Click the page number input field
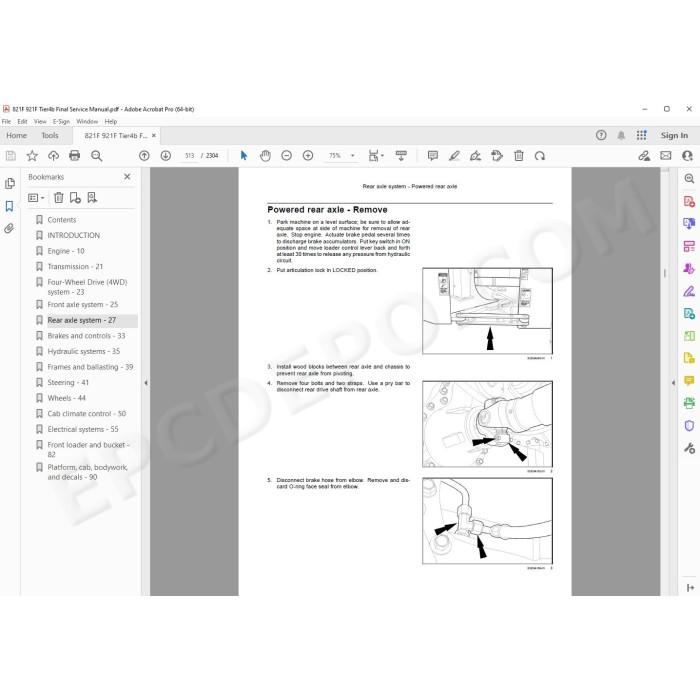700x700 pixels. pyautogui.click(x=190, y=156)
